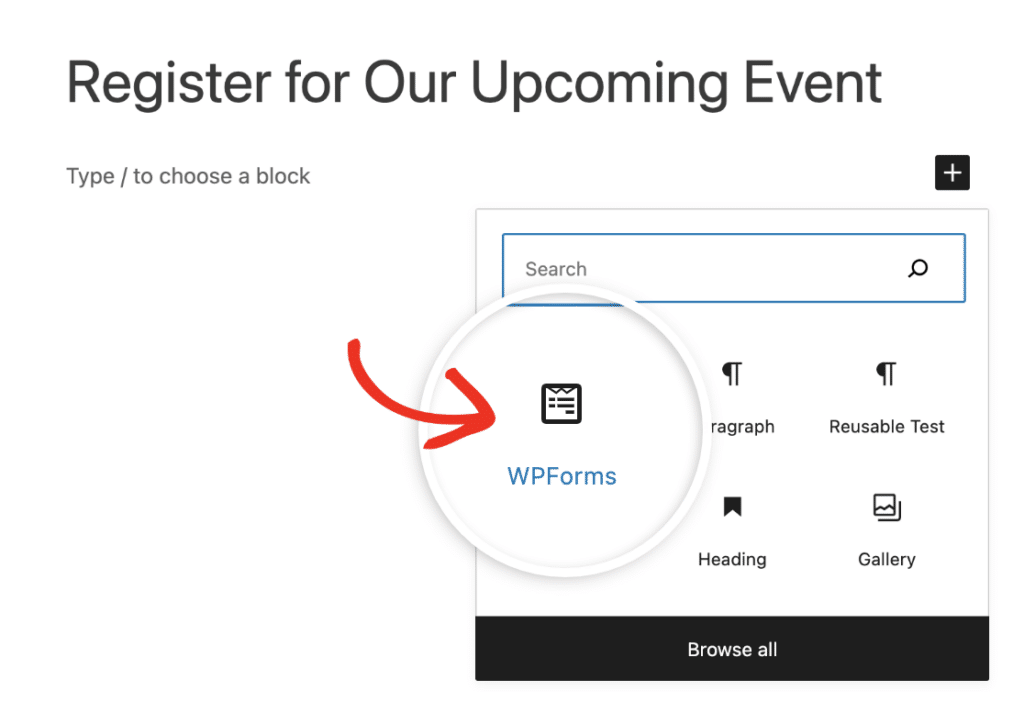Select the Heading label text
1024x713 pixels.
point(732,559)
